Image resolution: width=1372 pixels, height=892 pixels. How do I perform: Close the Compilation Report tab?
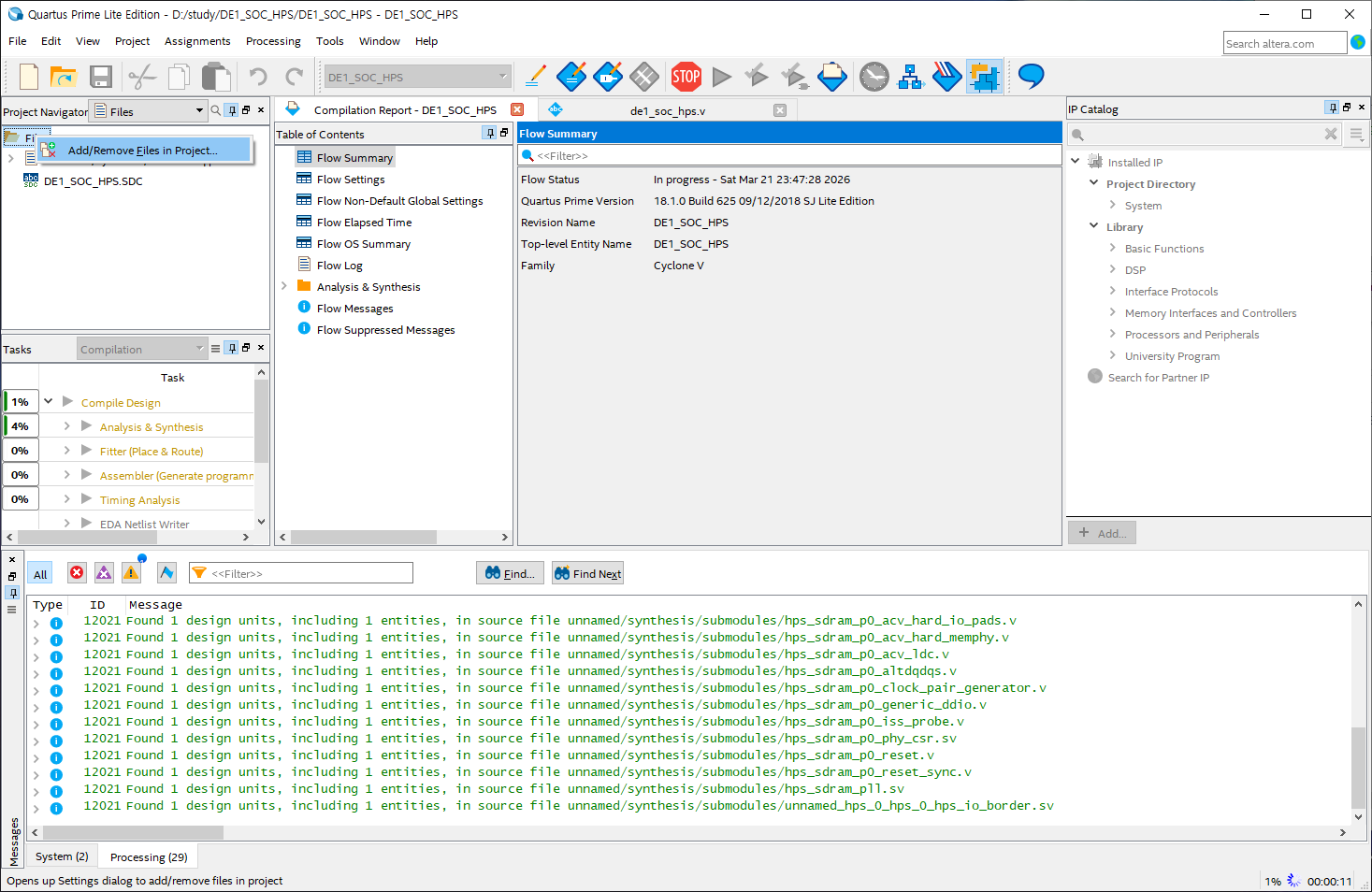tap(517, 109)
